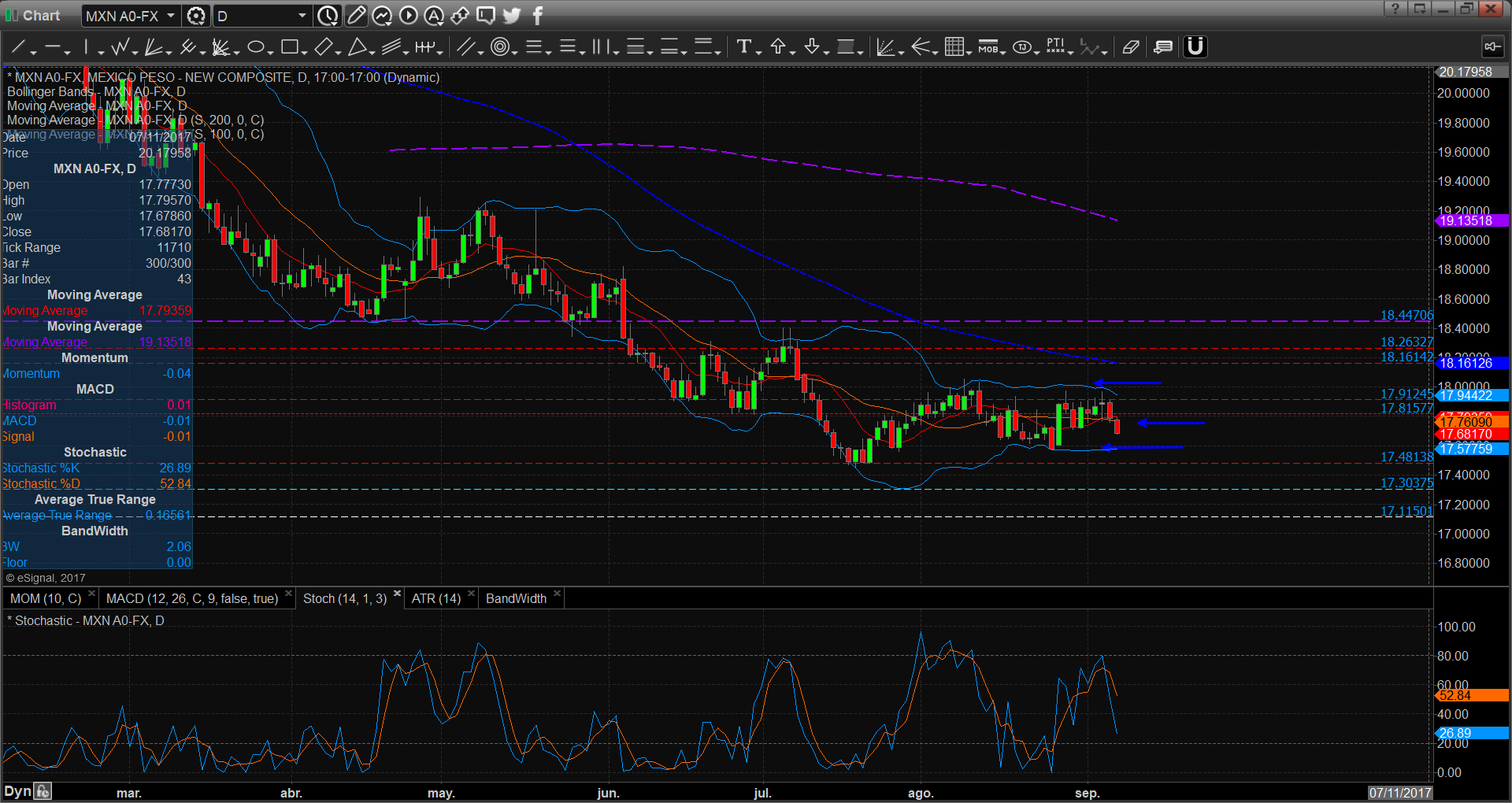
Task: Close the BandWidth tab
Action: coord(557,594)
